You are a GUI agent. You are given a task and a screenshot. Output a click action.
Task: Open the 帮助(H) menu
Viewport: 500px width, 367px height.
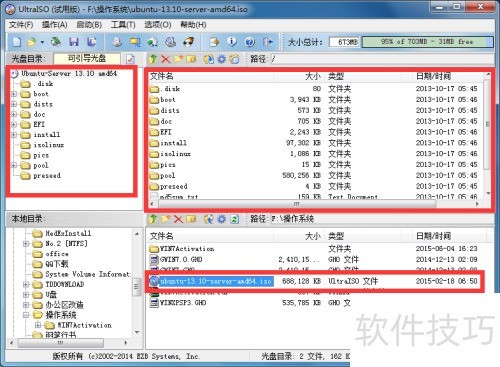(x=193, y=25)
